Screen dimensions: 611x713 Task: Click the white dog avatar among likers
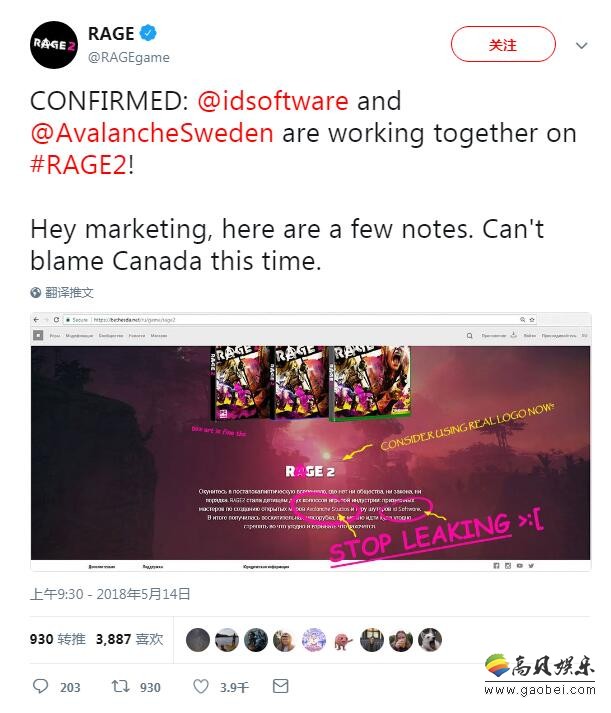coord(430,640)
